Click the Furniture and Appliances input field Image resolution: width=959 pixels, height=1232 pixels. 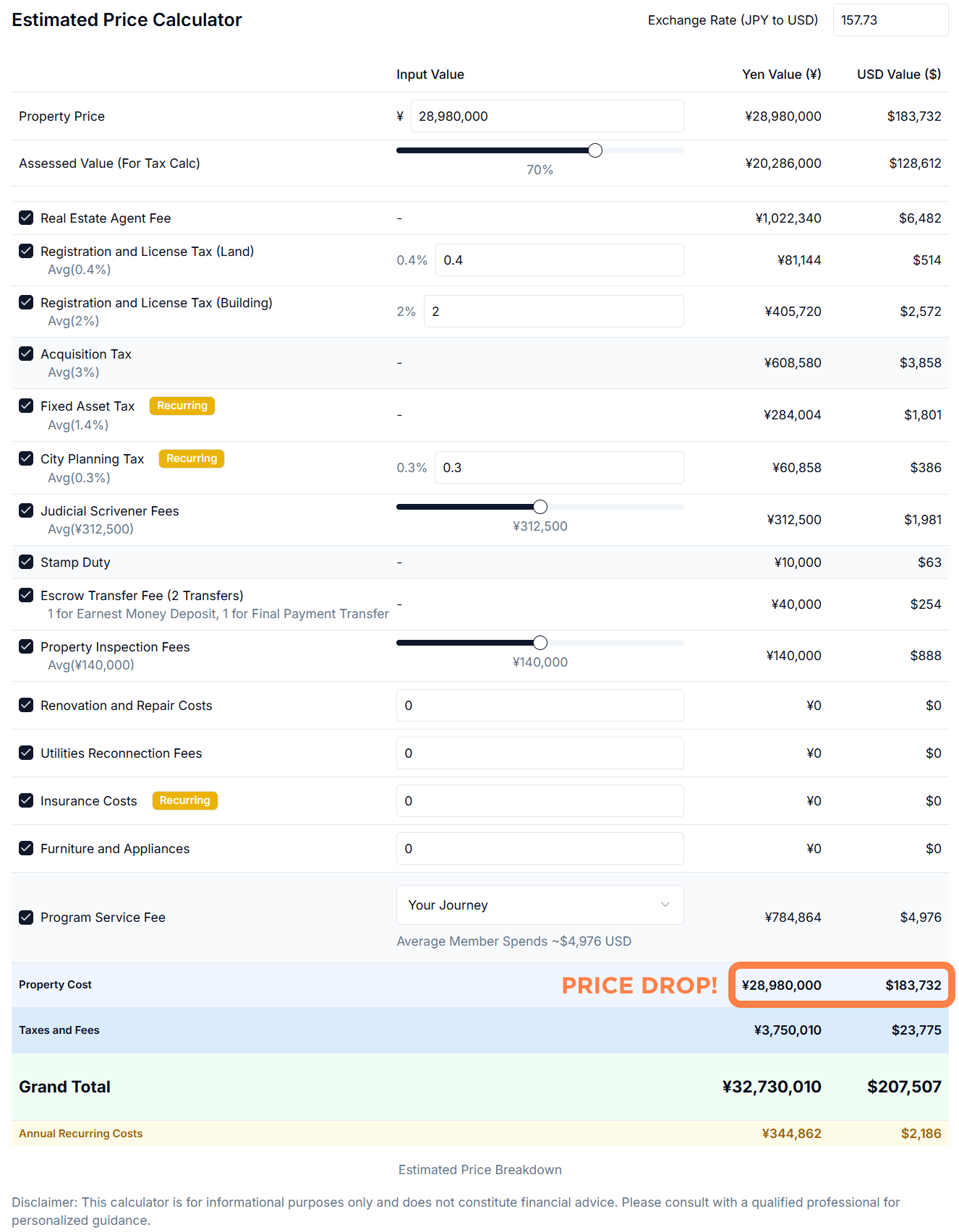click(539, 849)
